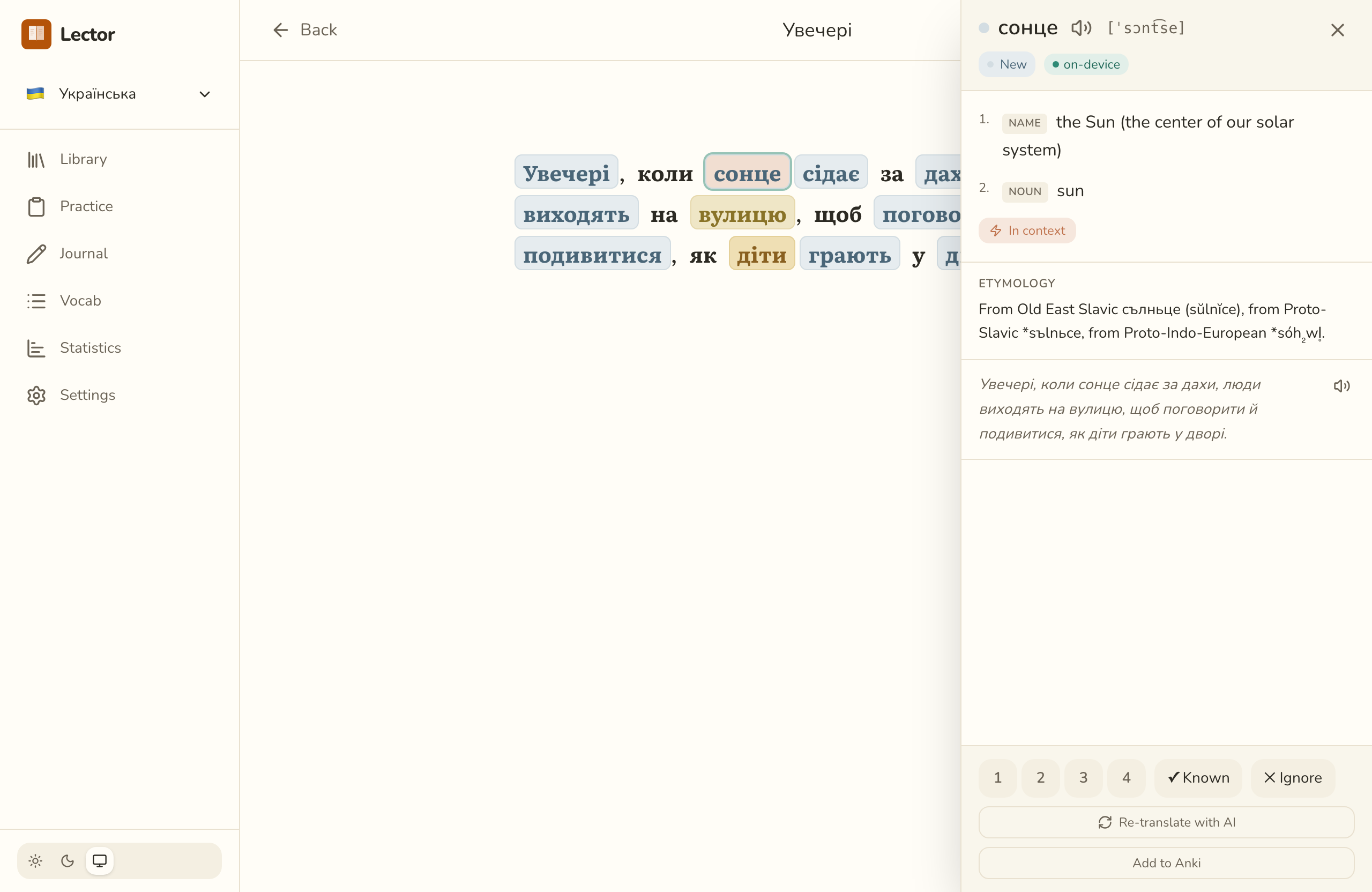Select the yellow word вулицю
The image size is (1372, 892).
(742, 213)
